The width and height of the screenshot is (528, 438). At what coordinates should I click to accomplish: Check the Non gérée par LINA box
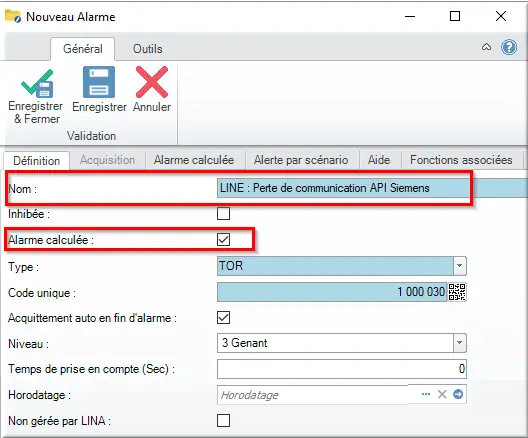coord(224,420)
